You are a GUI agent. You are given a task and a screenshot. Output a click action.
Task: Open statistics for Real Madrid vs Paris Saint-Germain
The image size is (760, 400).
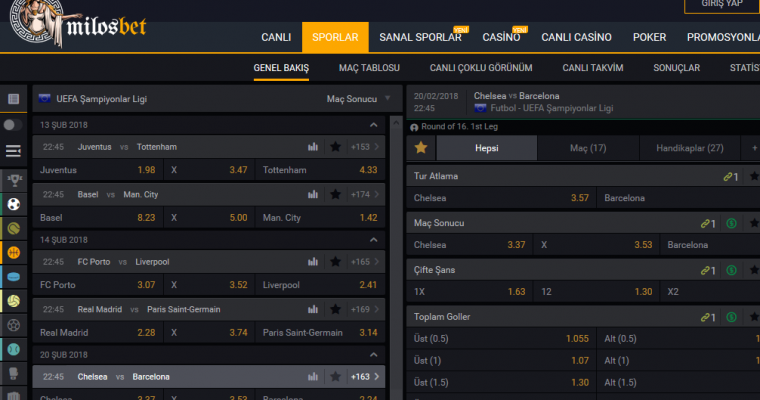[x=313, y=309]
